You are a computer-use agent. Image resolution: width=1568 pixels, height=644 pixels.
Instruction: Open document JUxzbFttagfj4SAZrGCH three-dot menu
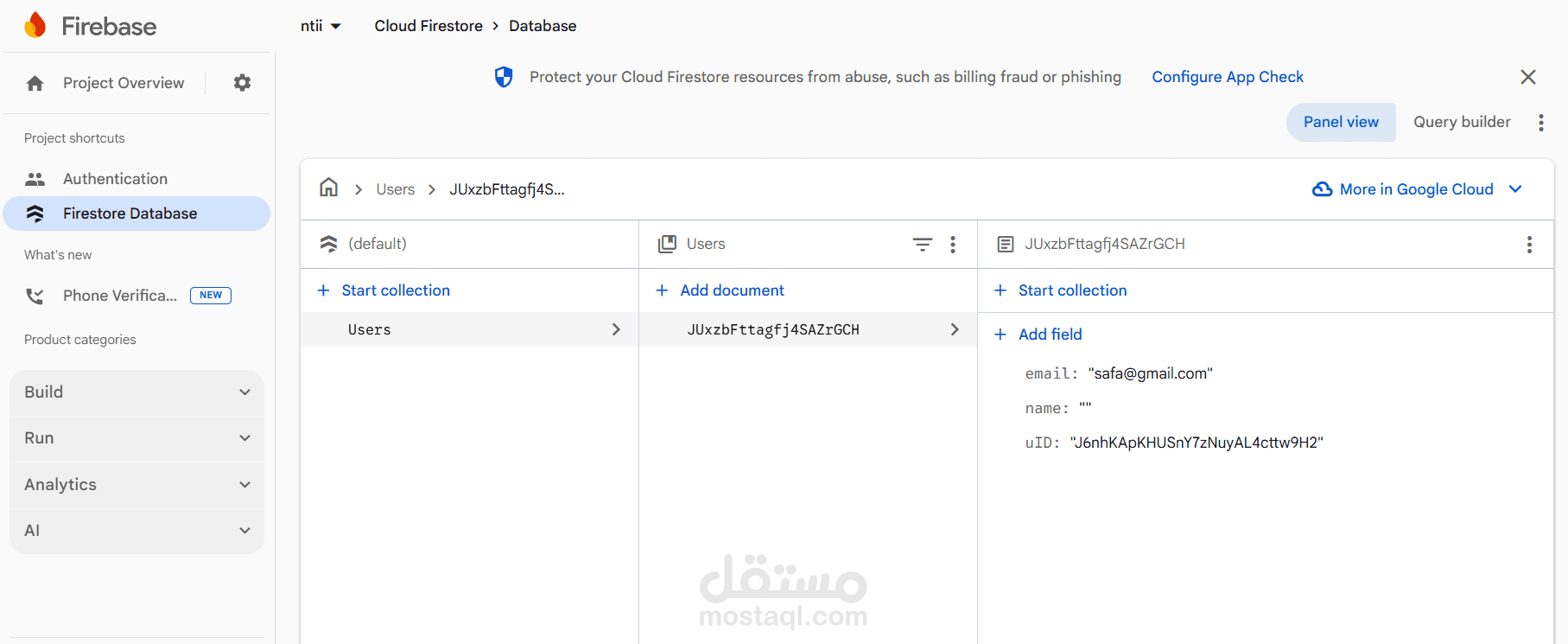pos(1529,245)
